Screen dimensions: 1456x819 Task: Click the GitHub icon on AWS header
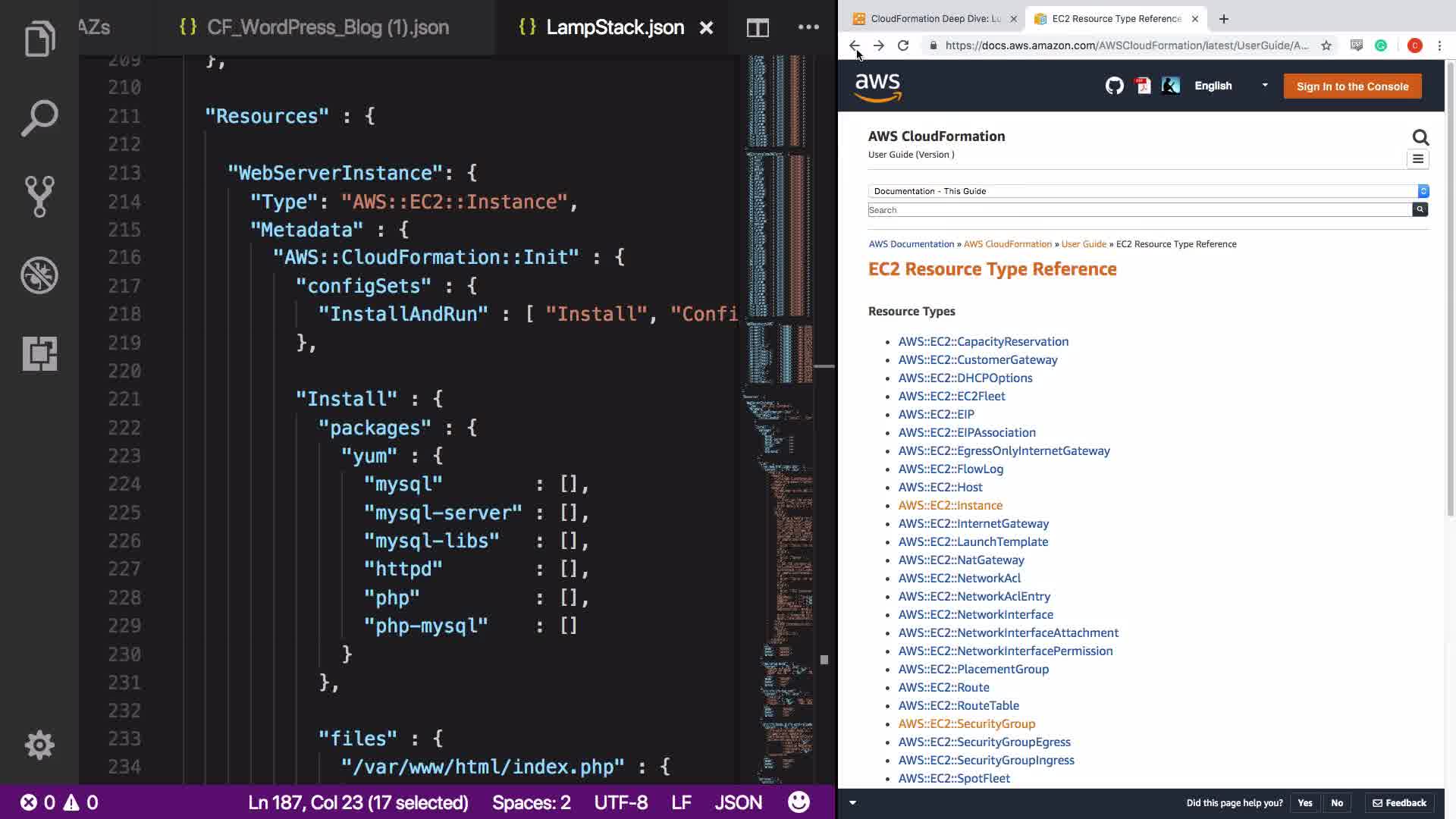[x=1114, y=86]
